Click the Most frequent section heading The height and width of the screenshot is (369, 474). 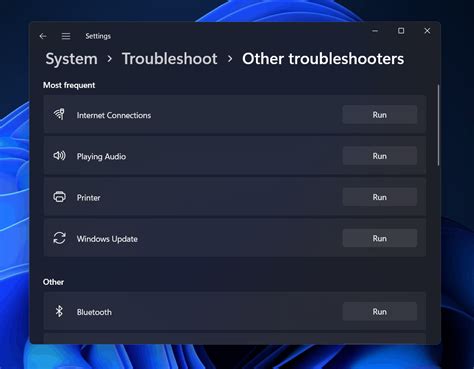[69, 85]
